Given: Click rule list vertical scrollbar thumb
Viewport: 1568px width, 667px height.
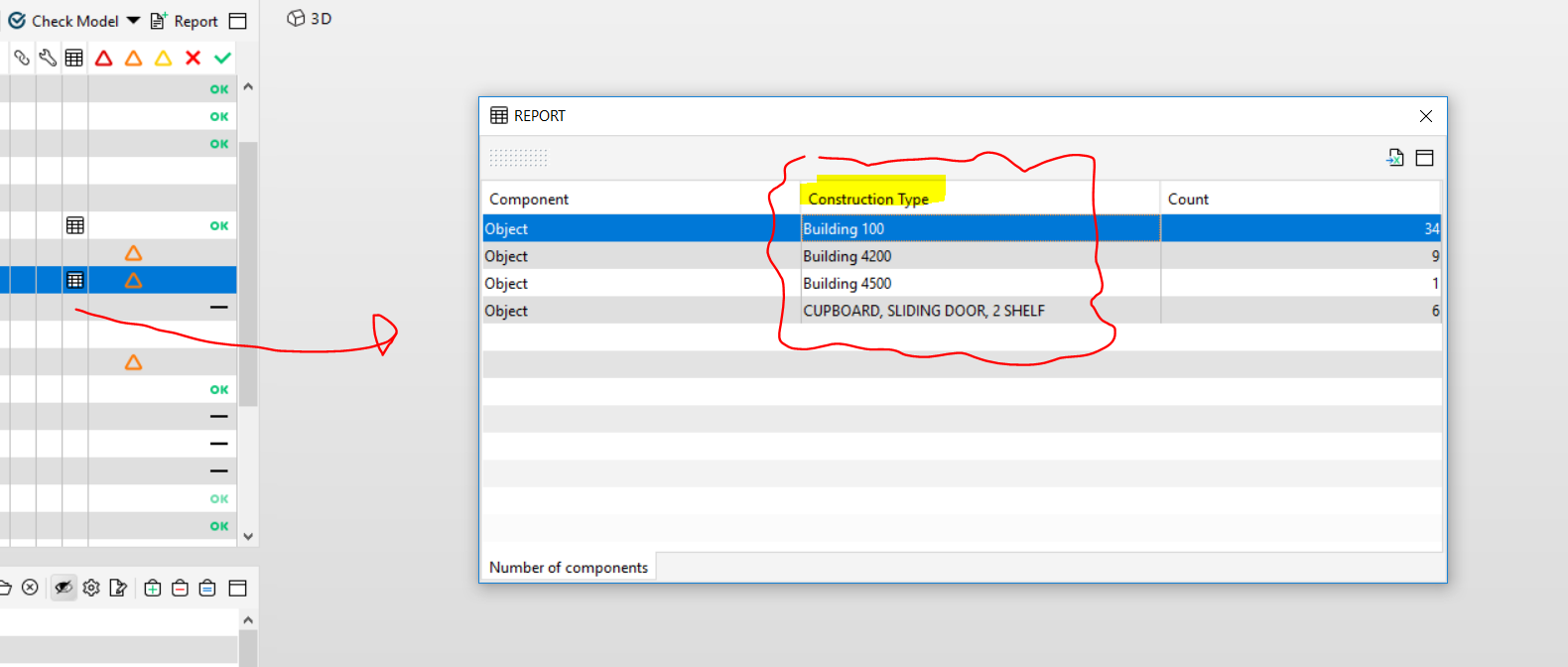Looking at the screenshot, I should point(248,274).
